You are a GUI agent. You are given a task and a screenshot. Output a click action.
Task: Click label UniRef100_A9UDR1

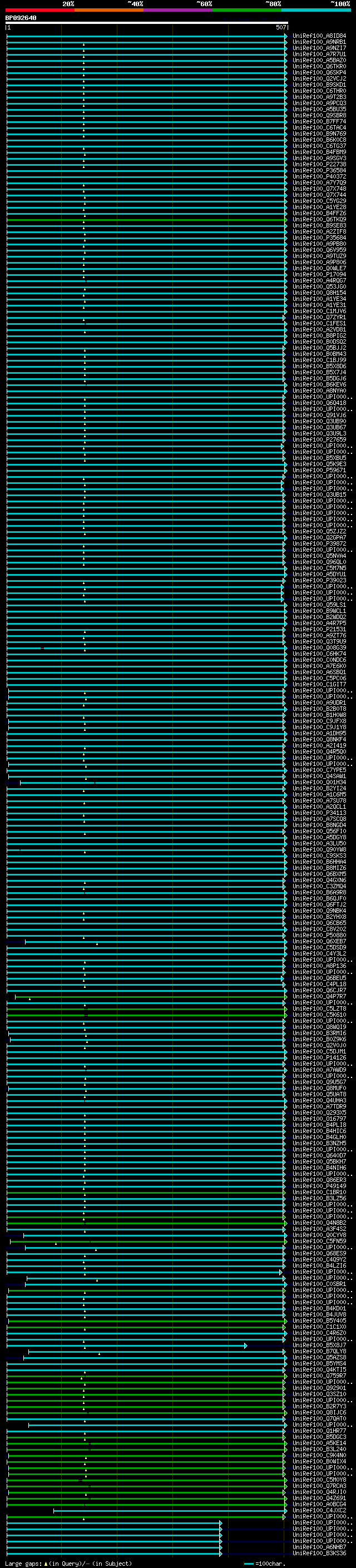click(x=319, y=703)
